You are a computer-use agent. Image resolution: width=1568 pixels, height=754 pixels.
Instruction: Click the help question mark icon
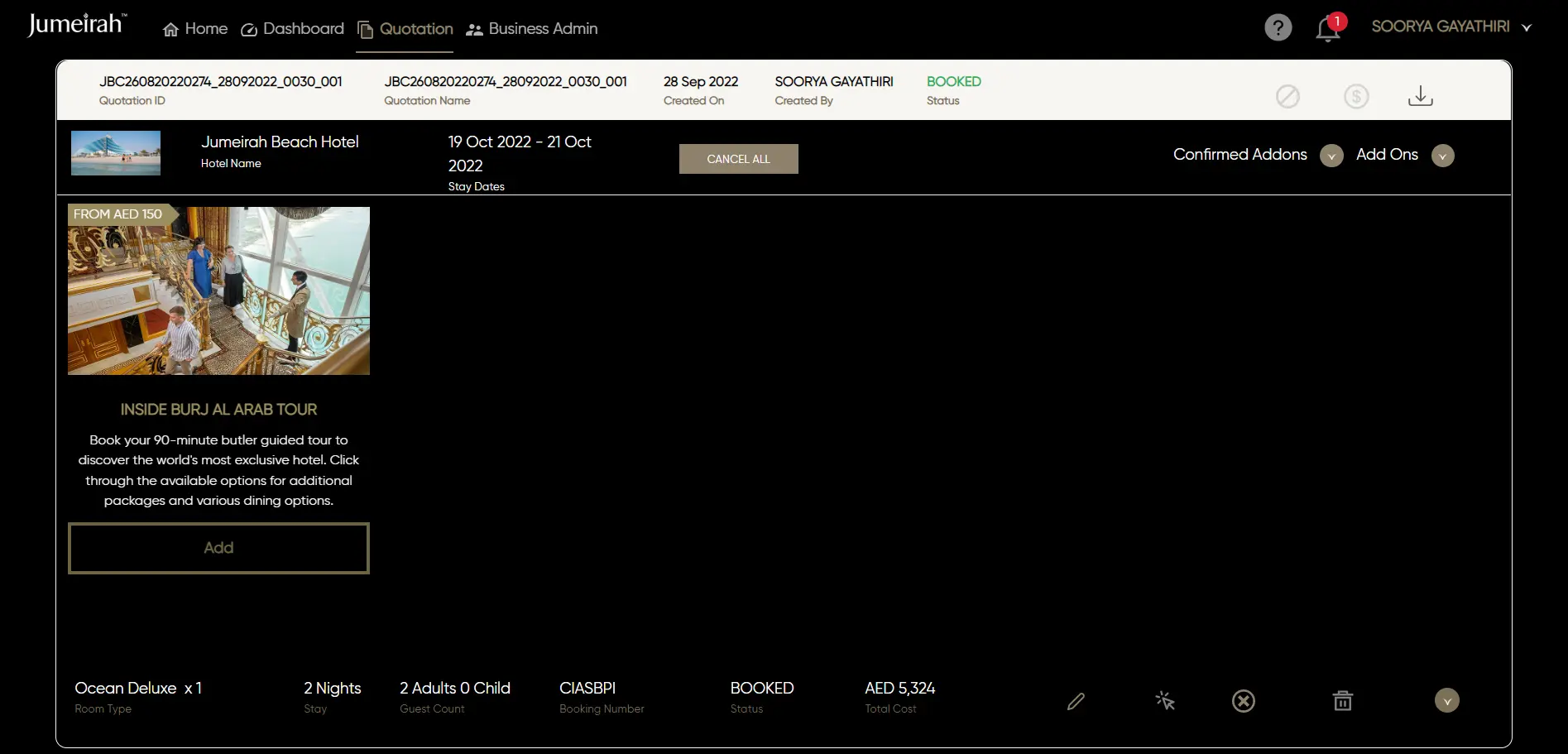tap(1278, 27)
